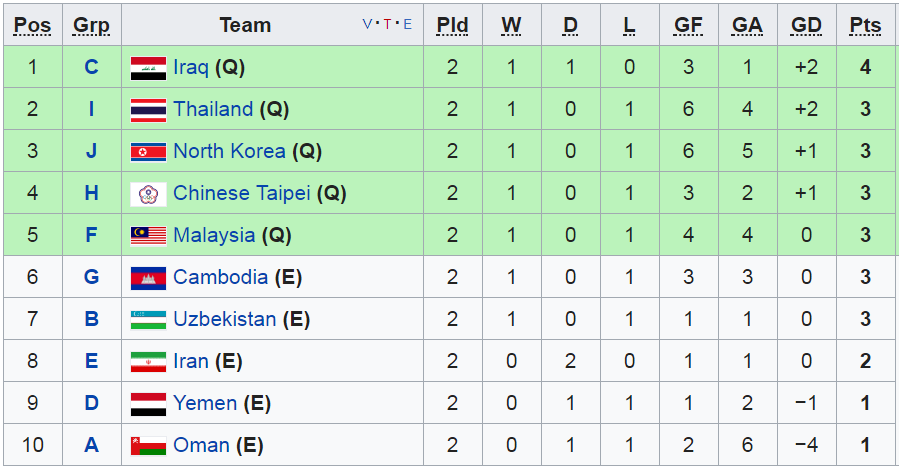Click the Chinese Taipei flag icon
The width and height of the screenshot is (899, 468).
148,194
